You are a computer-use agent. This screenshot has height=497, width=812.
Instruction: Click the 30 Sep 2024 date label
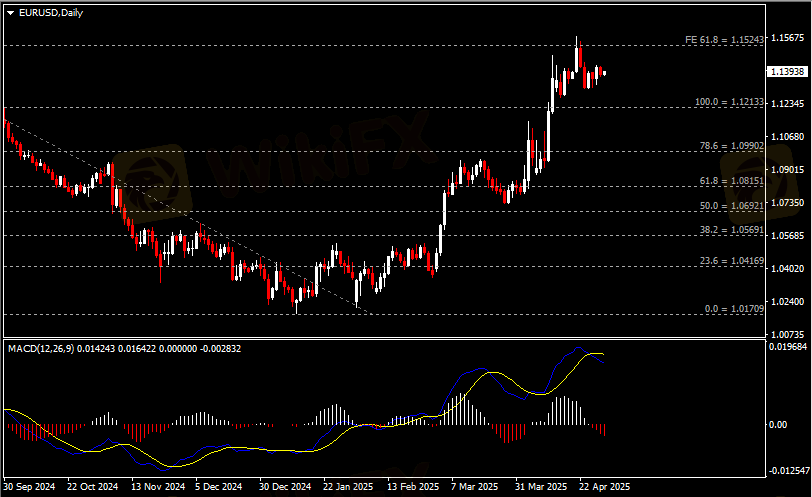[x=30, y=487]
